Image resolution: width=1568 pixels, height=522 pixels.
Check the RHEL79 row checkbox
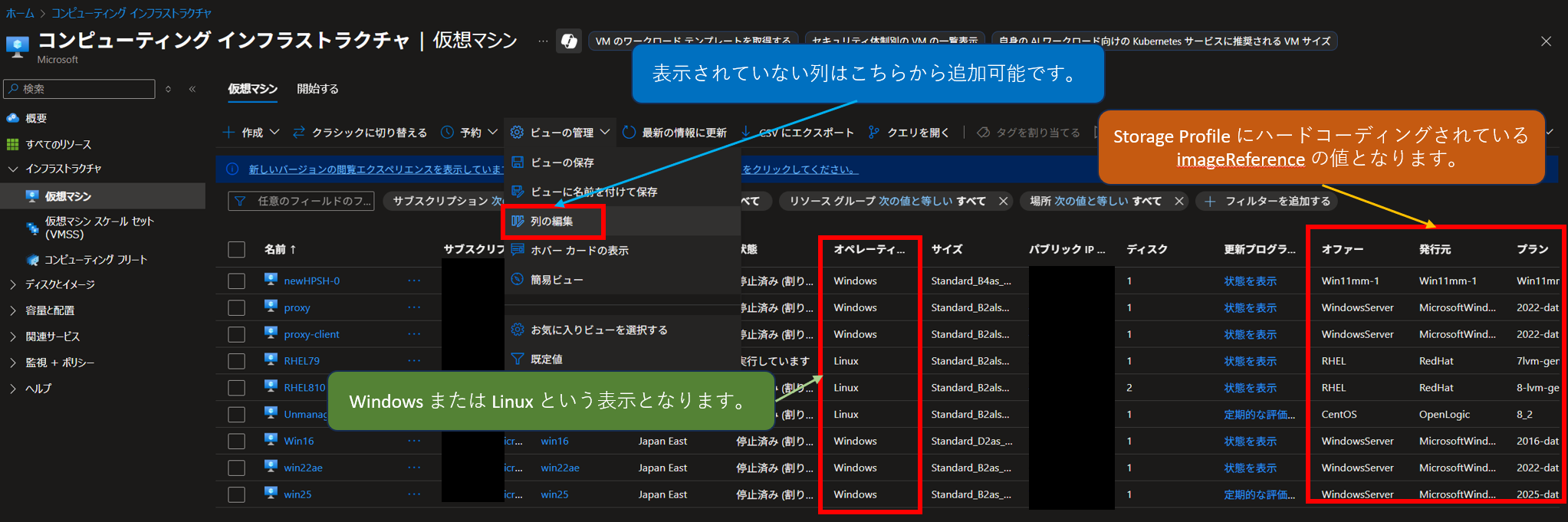tap(236, 361)
